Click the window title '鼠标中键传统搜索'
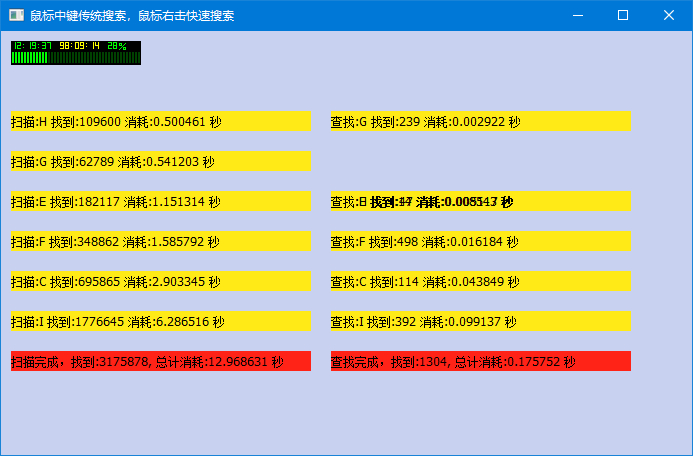Viewport: 693px width, 456px height. point(80,15)
